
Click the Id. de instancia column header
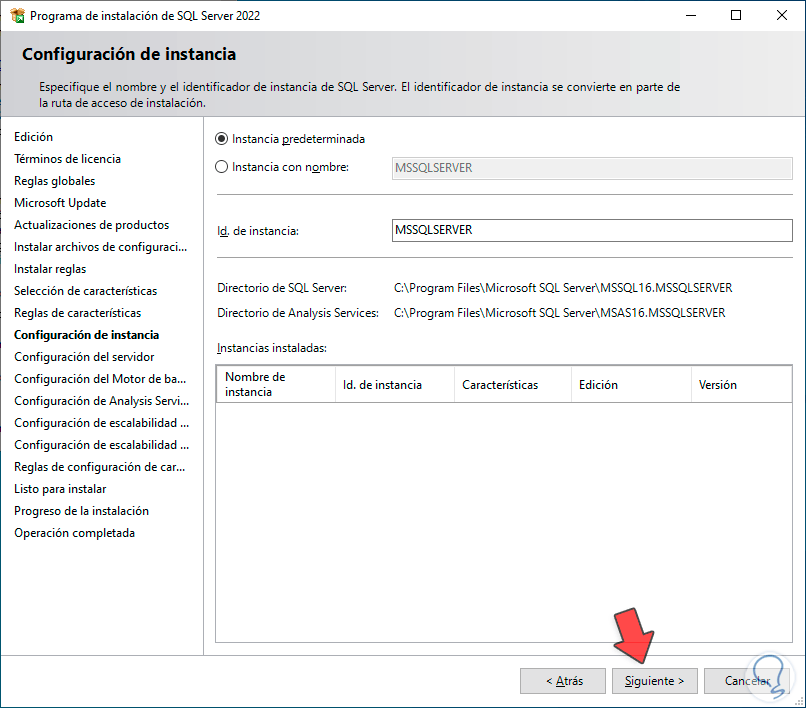pyautogui.click(x=395, y=384)
